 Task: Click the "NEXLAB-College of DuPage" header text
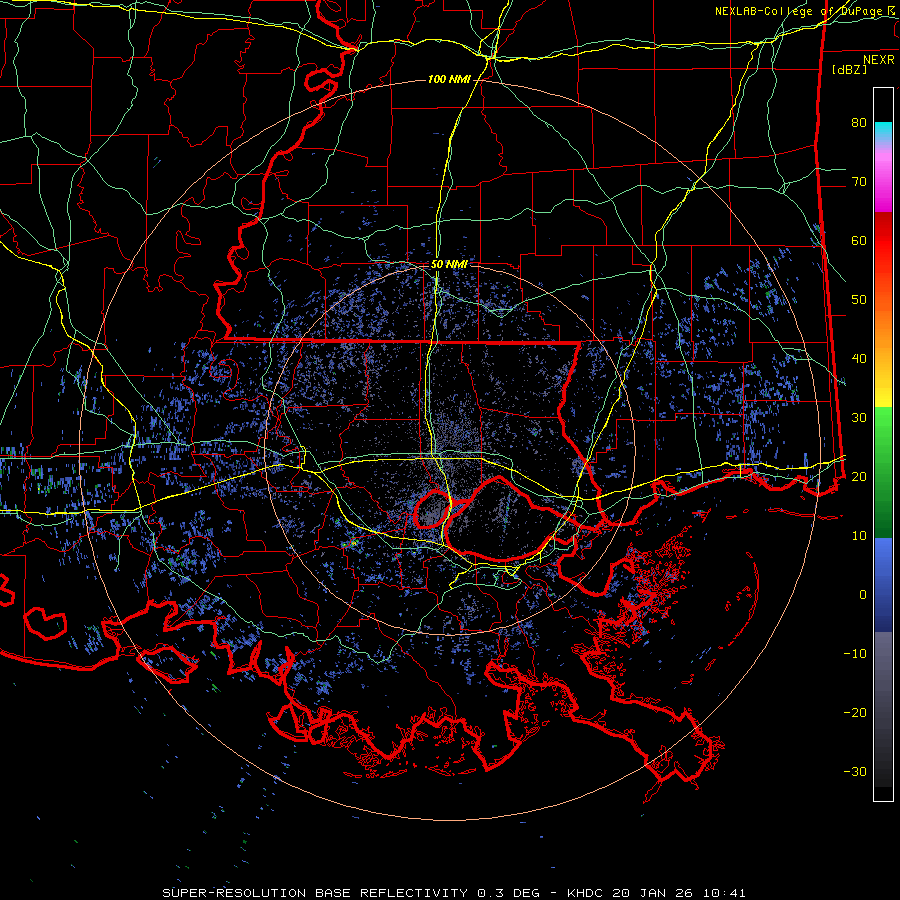[798, 11]
